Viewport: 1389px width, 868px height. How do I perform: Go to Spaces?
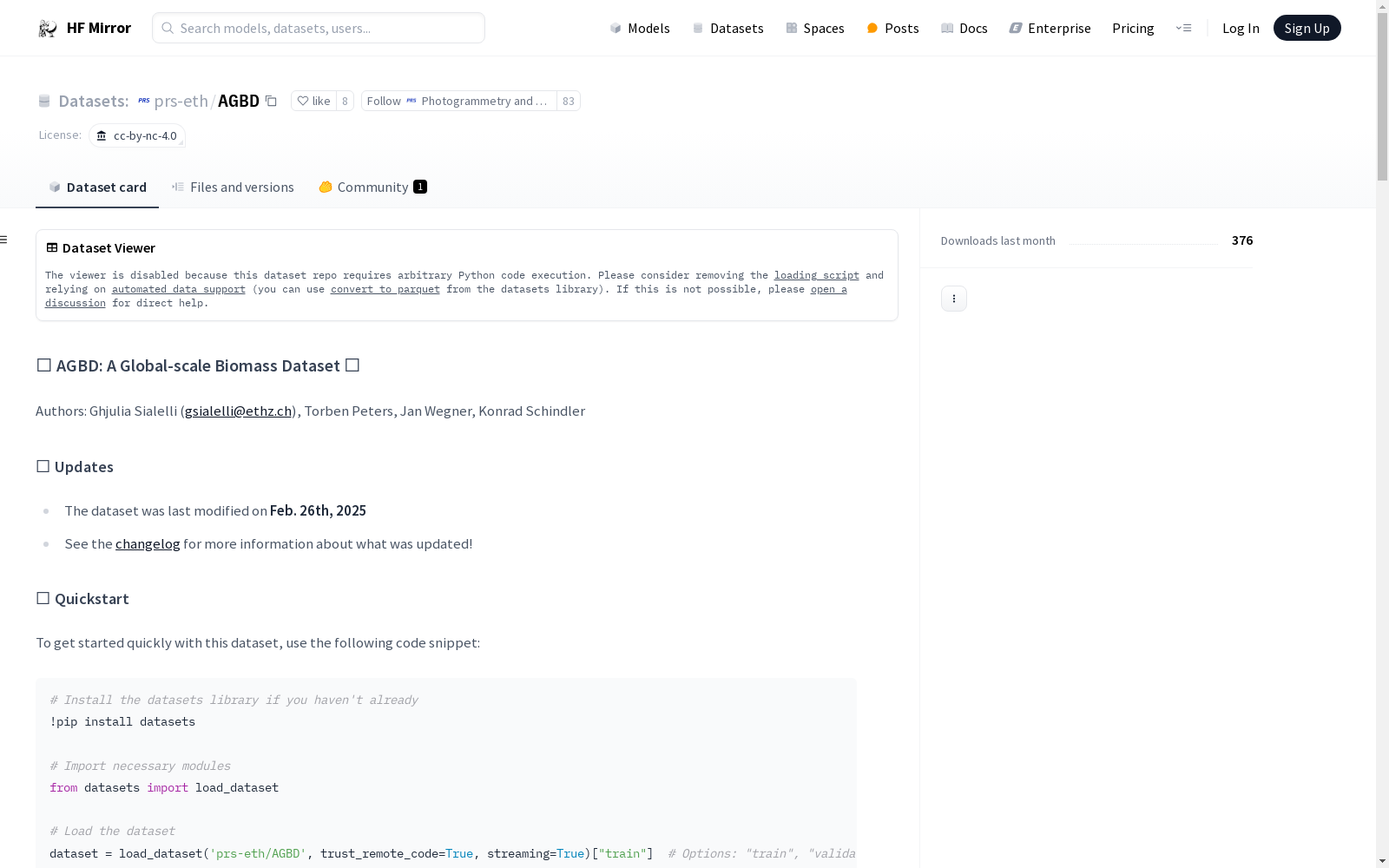pos(815,28)
